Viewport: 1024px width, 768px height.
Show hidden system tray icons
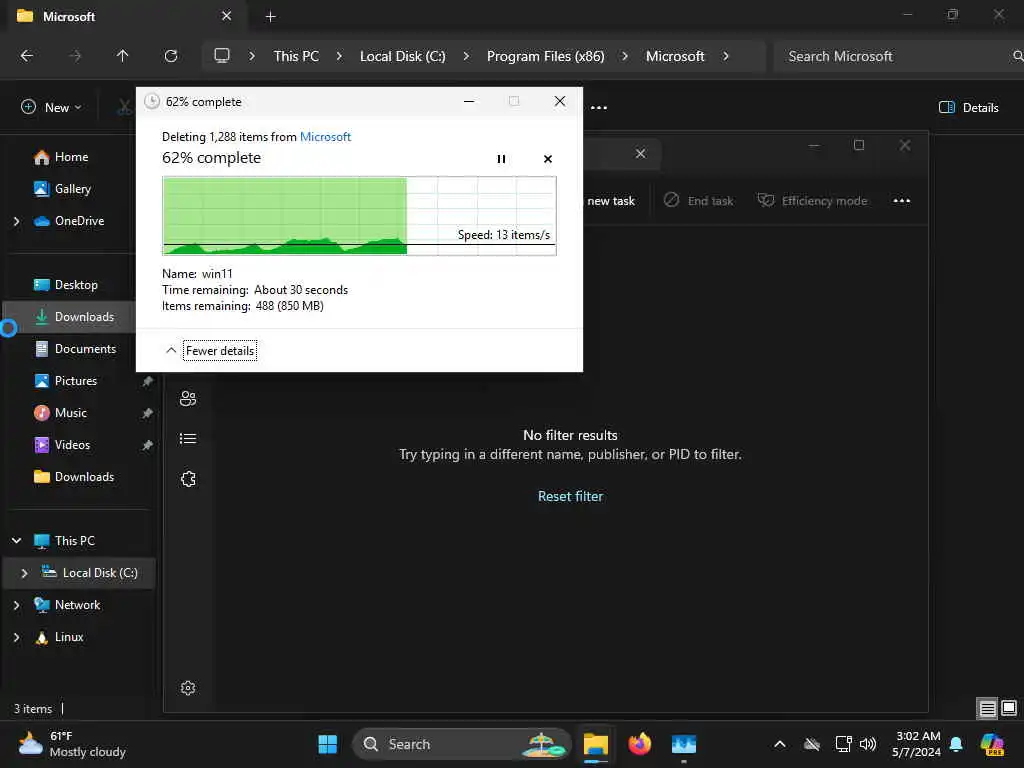(x=780, y=744)
